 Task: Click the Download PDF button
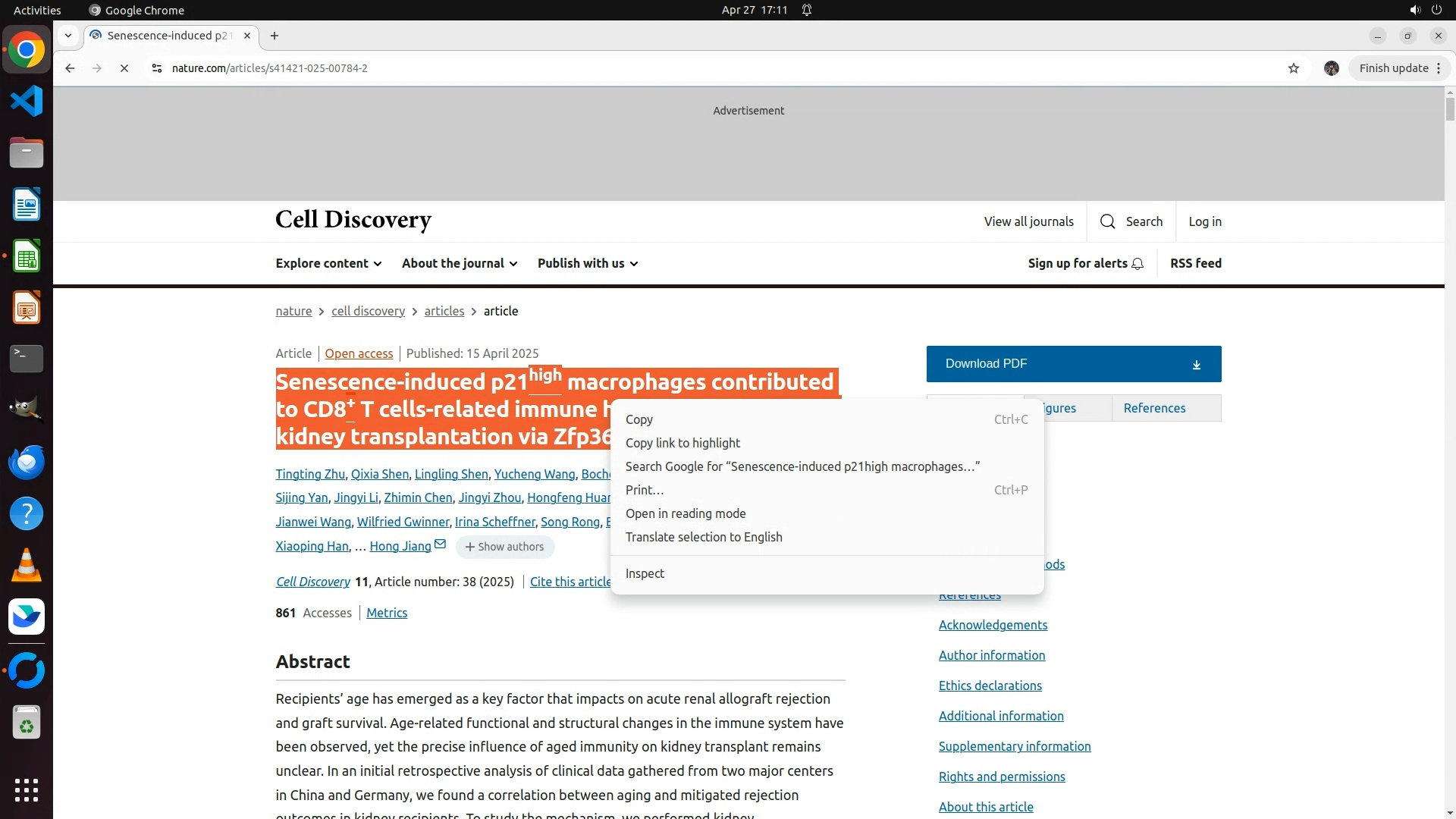click(1073, 364)
